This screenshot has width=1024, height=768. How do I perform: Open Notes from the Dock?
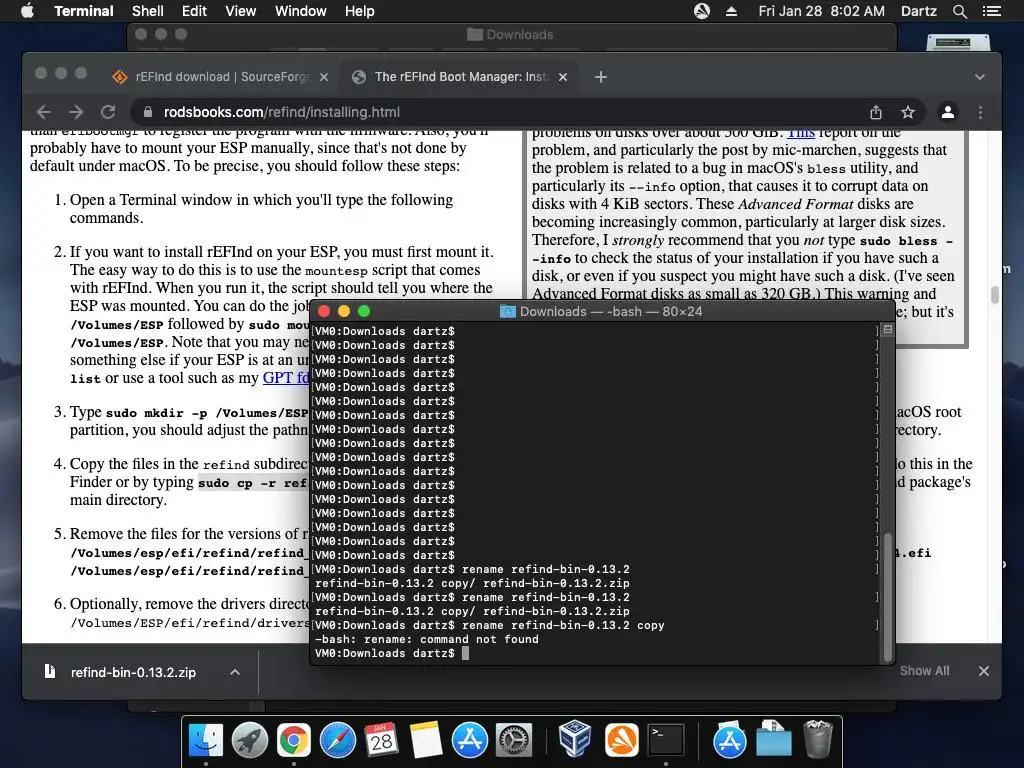click(x=426, y=740)
